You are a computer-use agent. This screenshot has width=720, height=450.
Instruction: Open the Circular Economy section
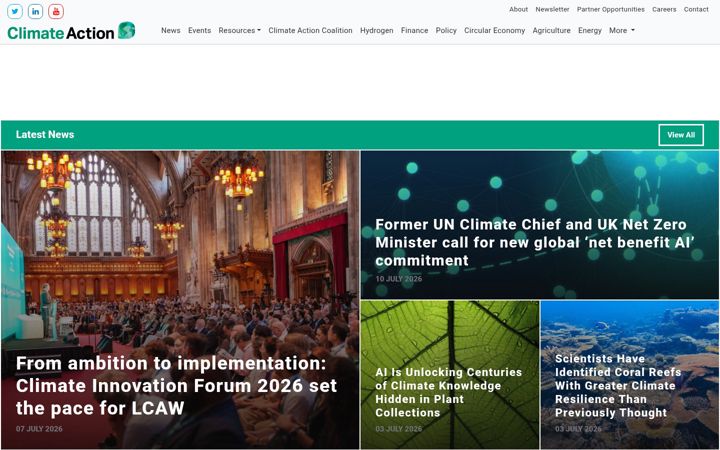(x=495, y=30)
